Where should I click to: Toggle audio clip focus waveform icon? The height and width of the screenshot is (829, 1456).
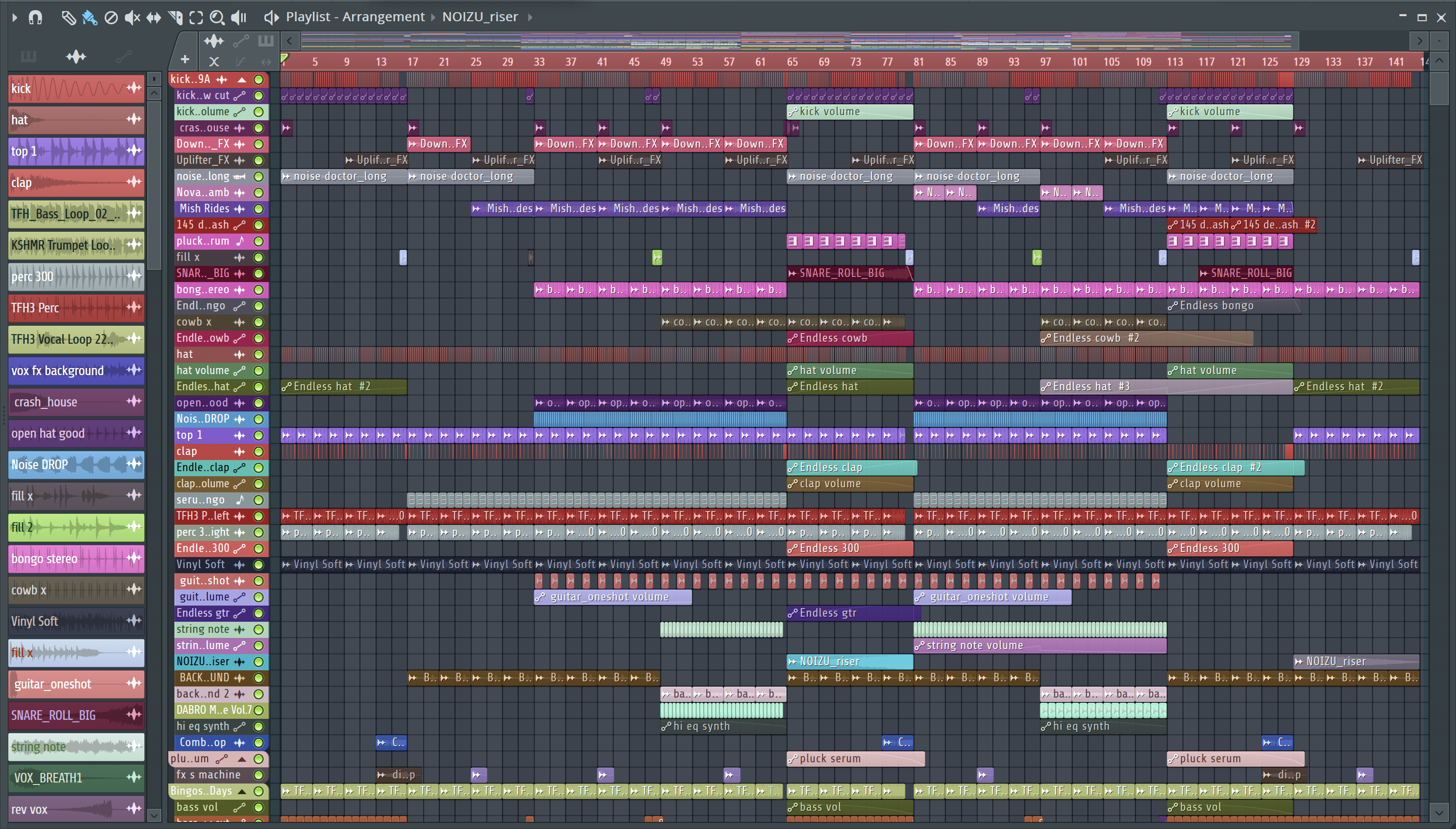pyautogui.click(x=213, y=41)
